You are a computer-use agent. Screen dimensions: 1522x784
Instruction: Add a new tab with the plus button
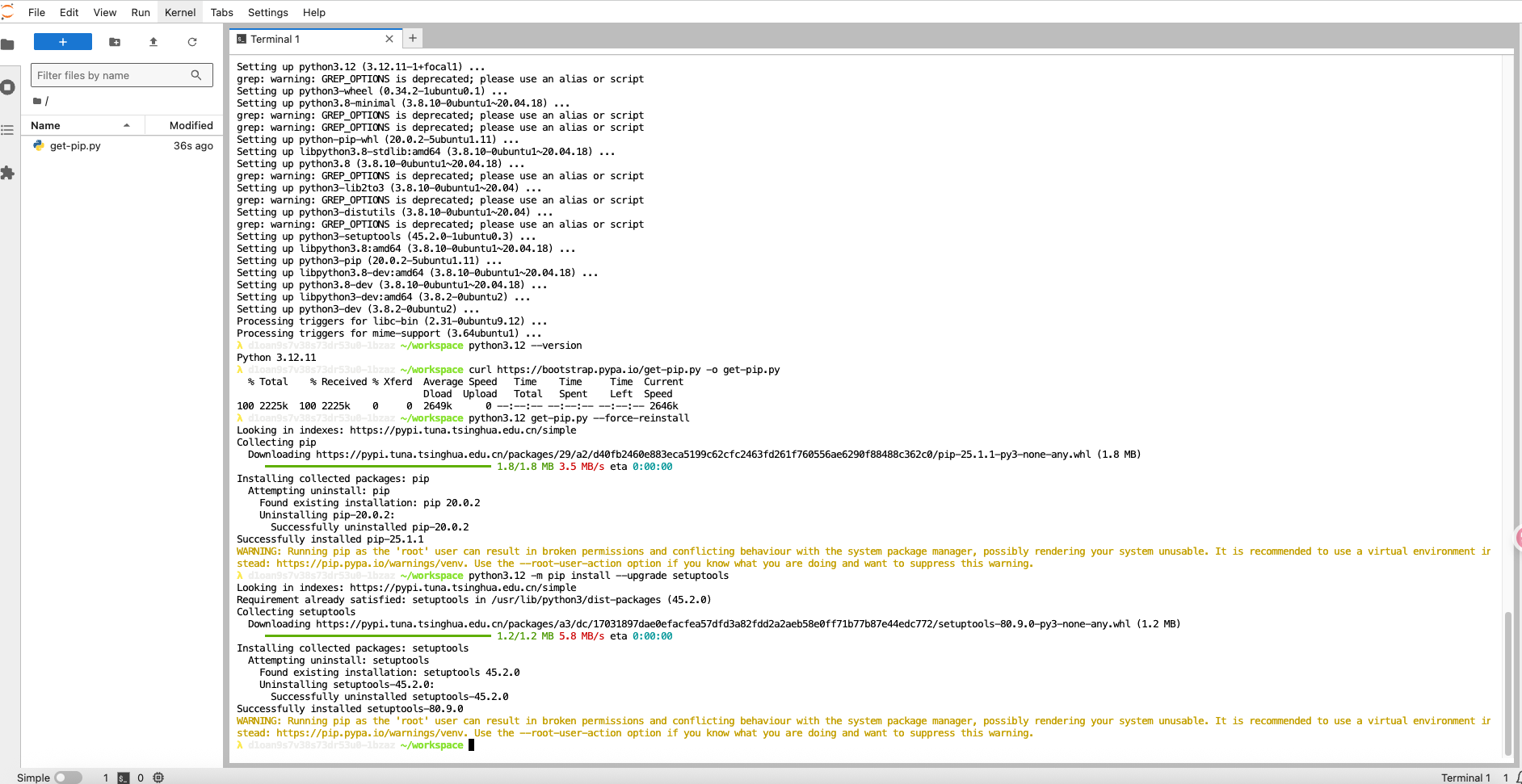[x=413, y=38]
